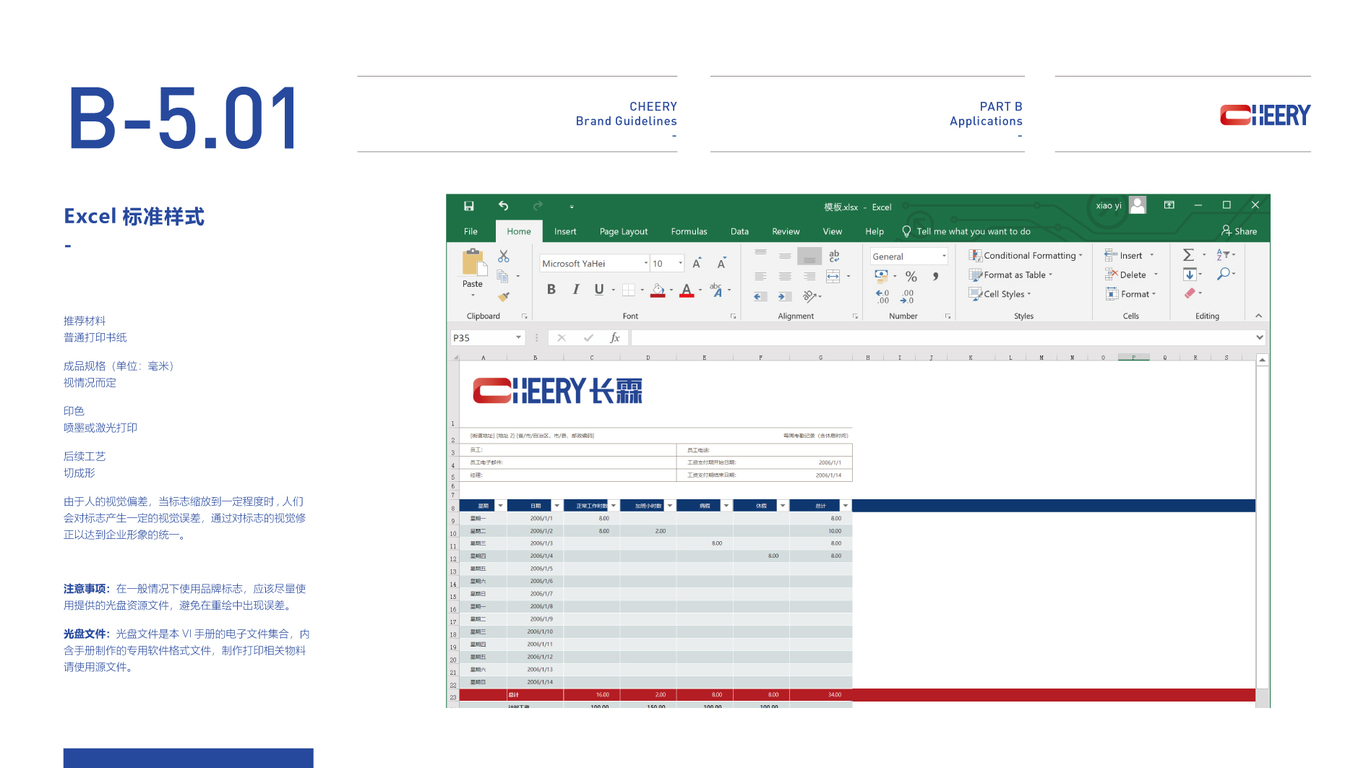Viewport: 1366px width, 768px height.
Task: Switch to the Formulas tab
Action: [689, 231]
